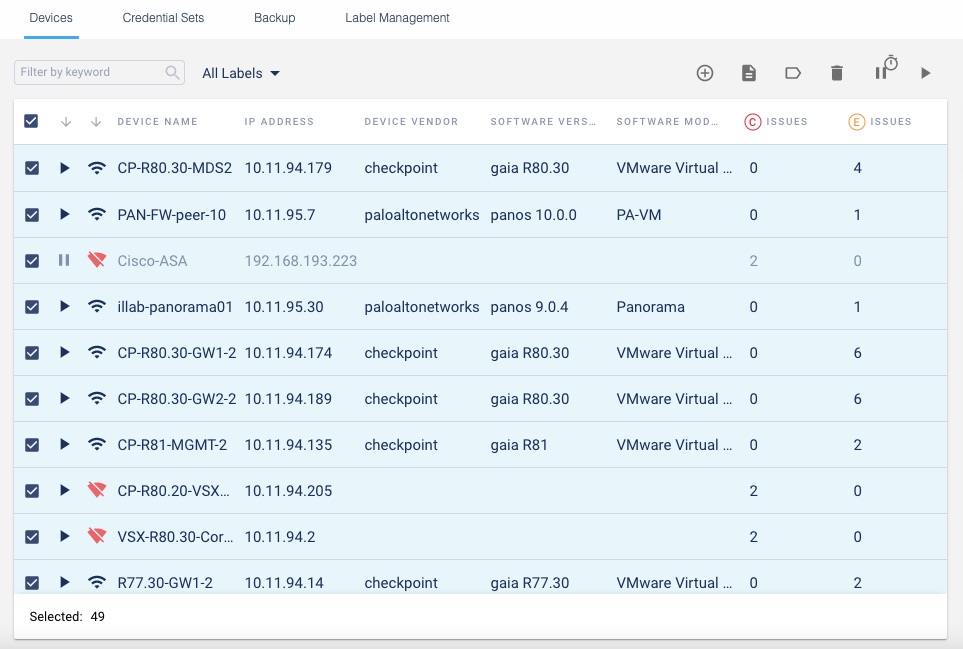Click the resume play icon in toolbar
963x649 pixels.
click(x=926, y=73)
